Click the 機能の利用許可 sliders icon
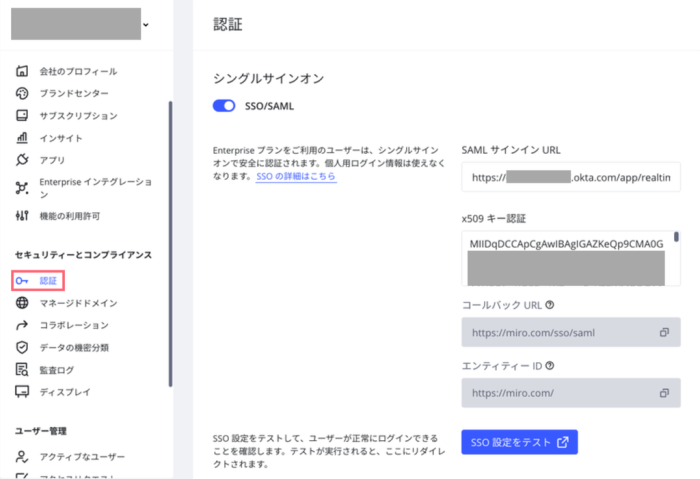 click(x=22, y=216)
